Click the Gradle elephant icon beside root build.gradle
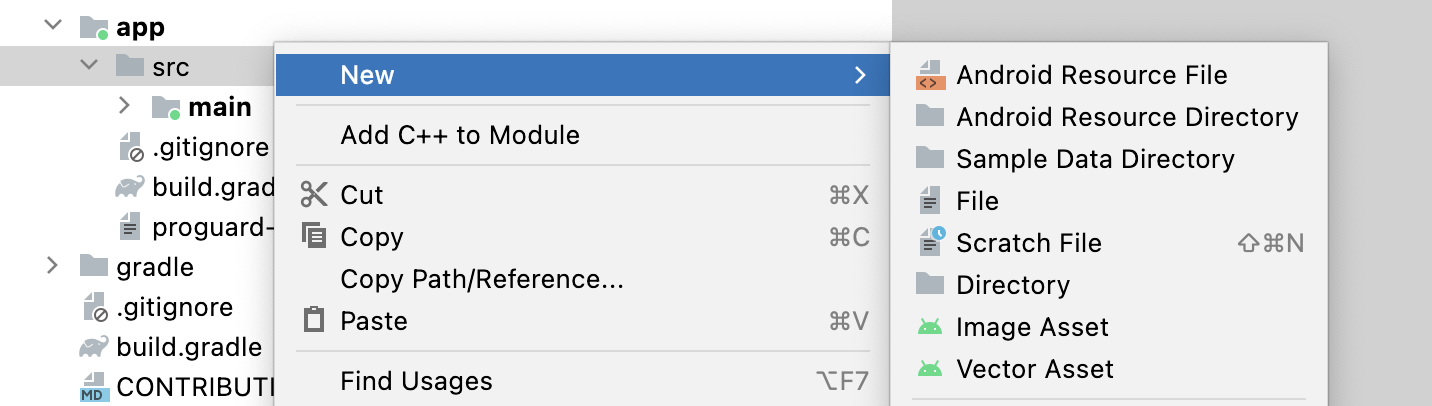Image resolution: width=1432 pixels, height=406 pixels. [94, 348]
